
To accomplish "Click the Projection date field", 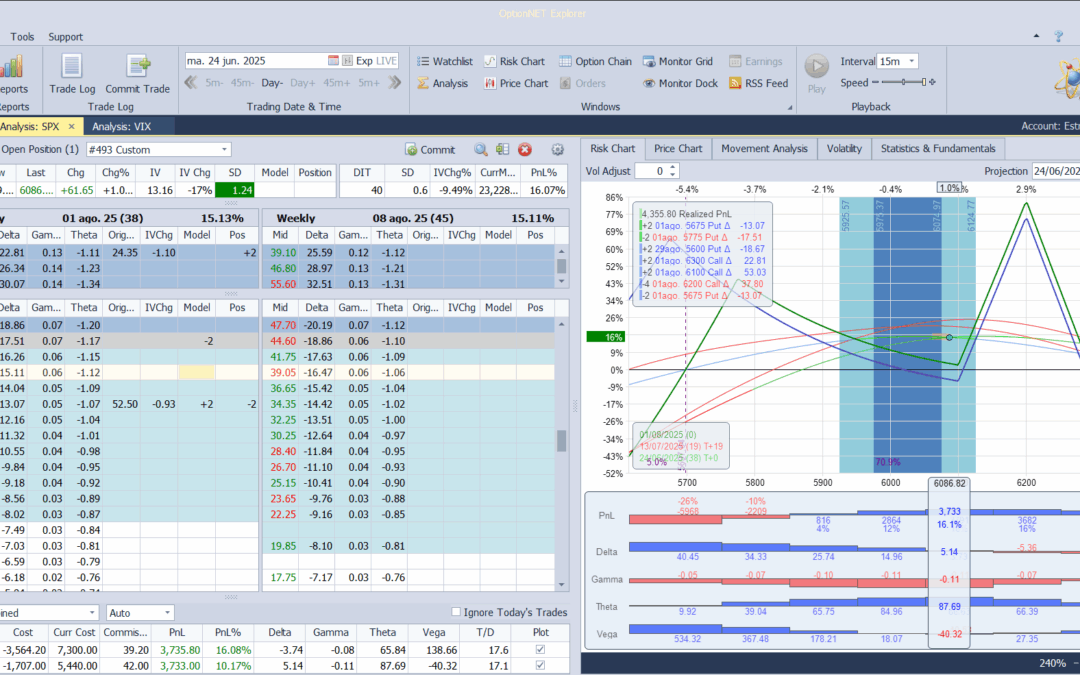I will point(1055,171).
